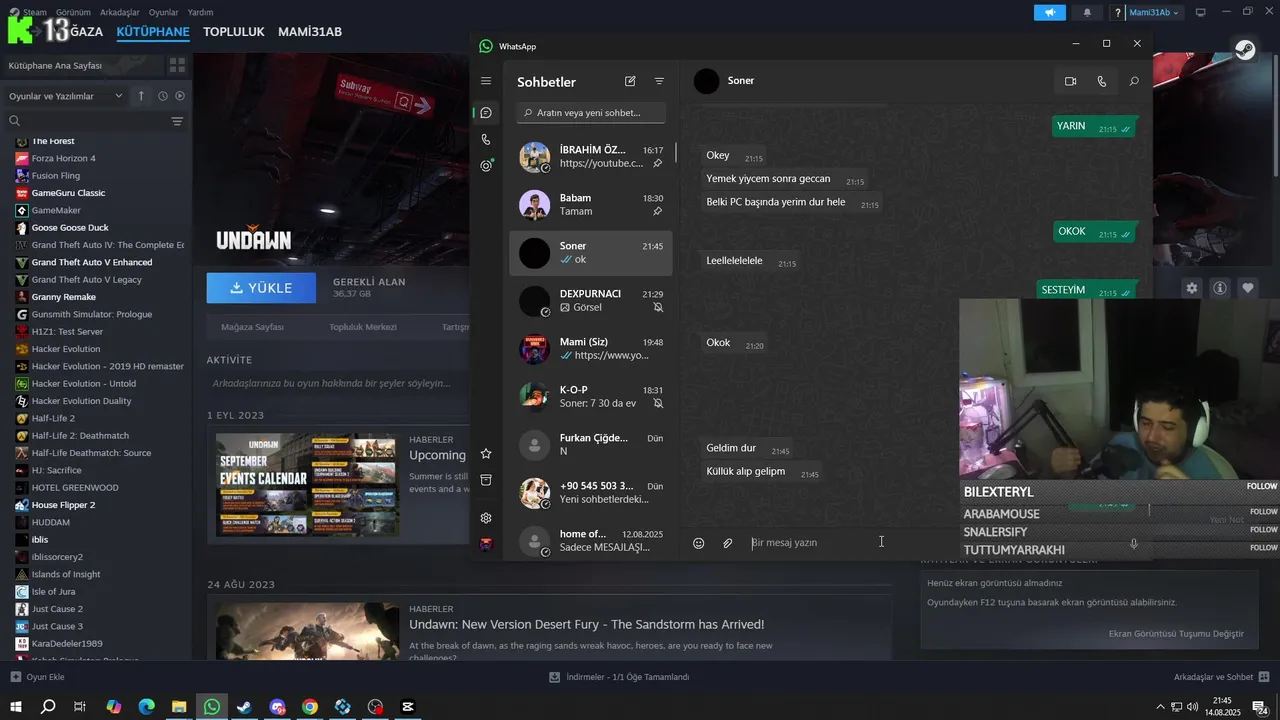Open Steam library advanced filter options

pos(177,121)
